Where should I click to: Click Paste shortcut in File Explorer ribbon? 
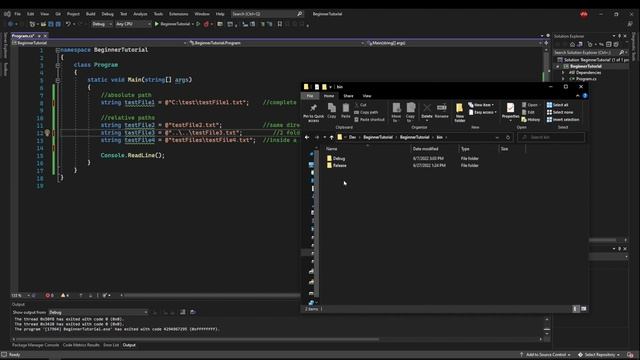(369, 120)
